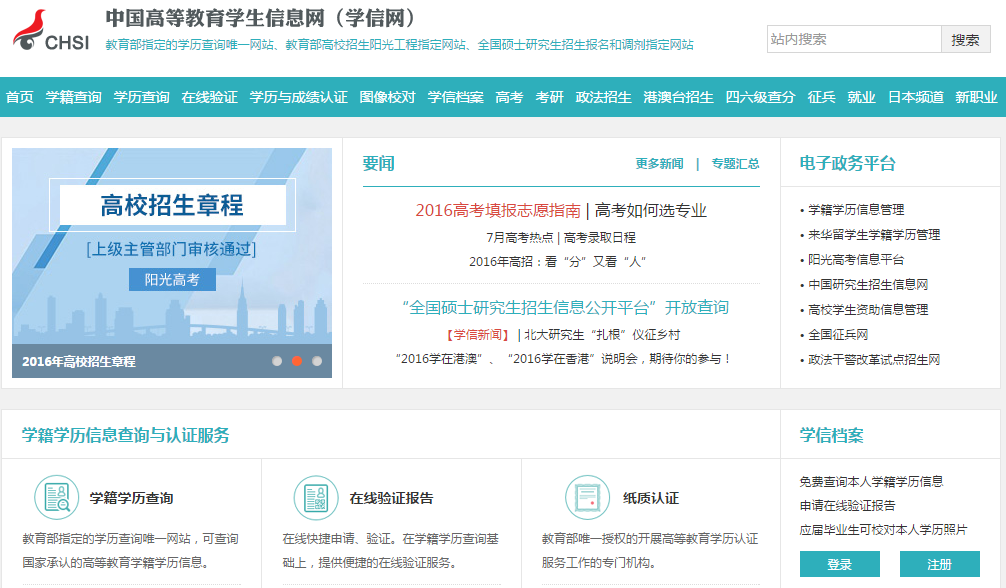Screen dimensions: 1006x588
Task: Open 政法干警改革试点招生网 link
Action: 874,360
